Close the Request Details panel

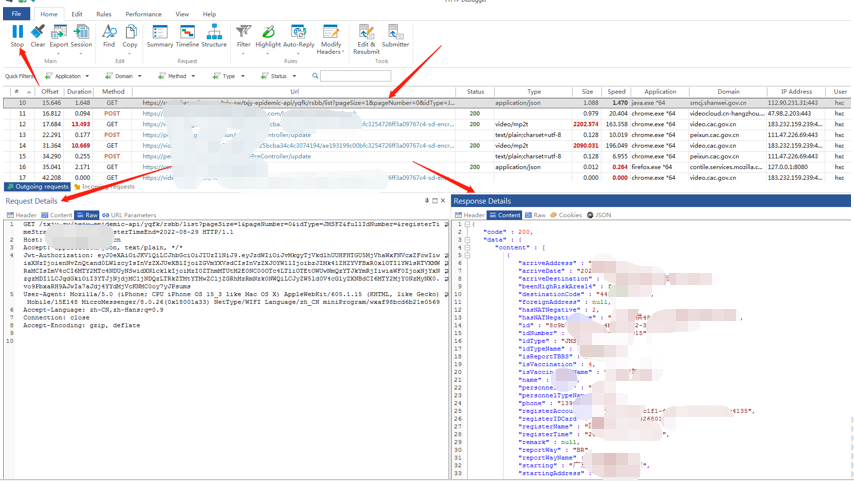pos(443,200)
